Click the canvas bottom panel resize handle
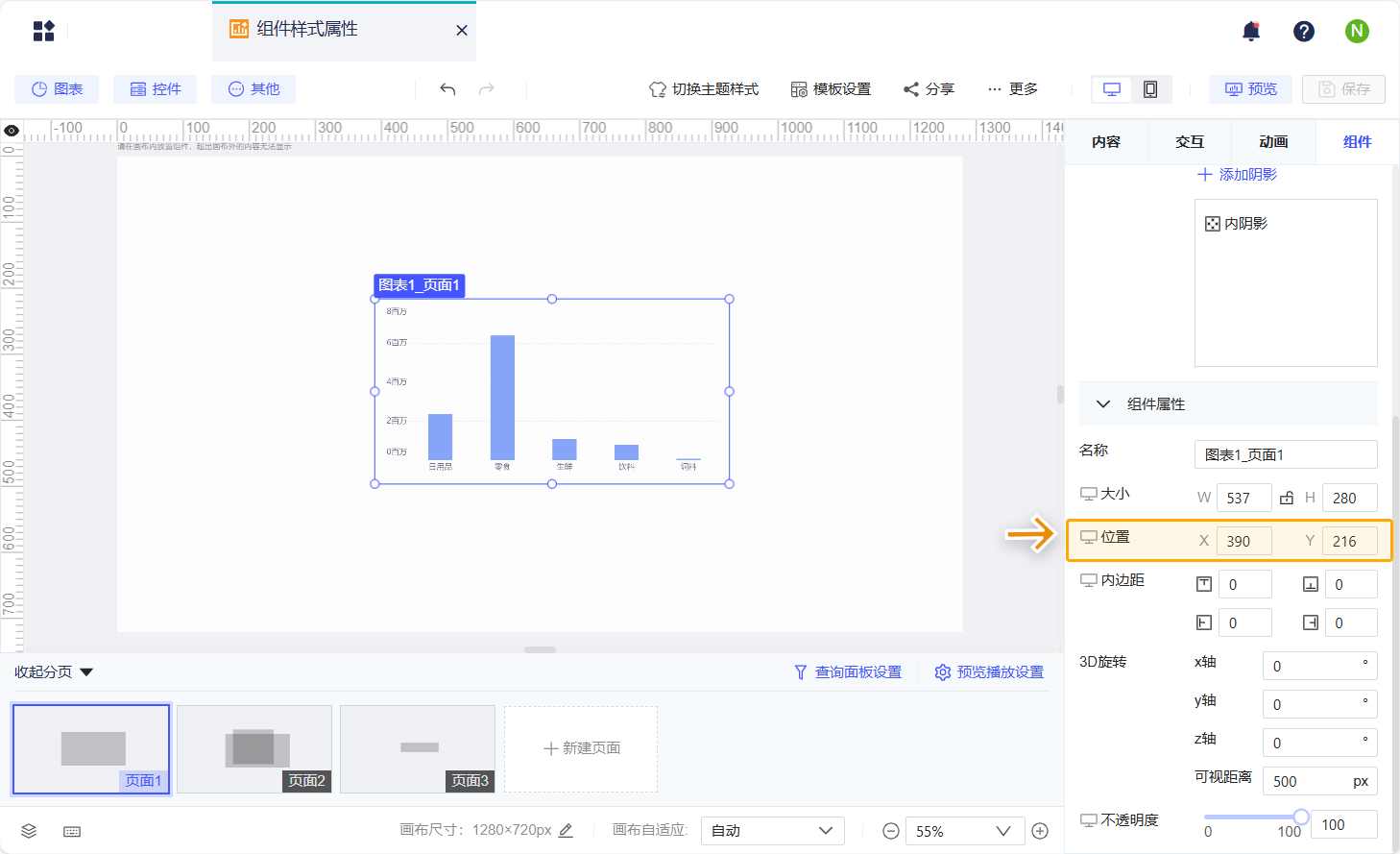Viewport: 1400px width, 854px height. click(541, 649)
